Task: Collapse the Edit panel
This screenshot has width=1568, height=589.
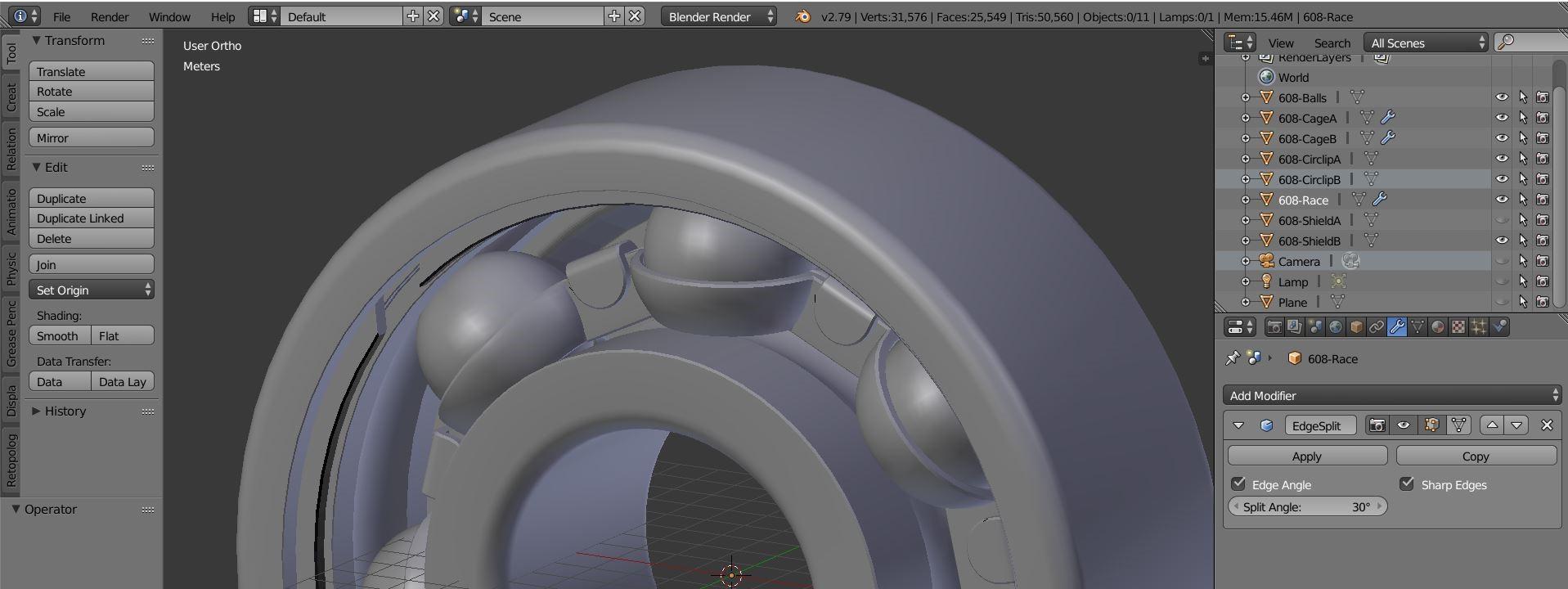Action: 36,167
